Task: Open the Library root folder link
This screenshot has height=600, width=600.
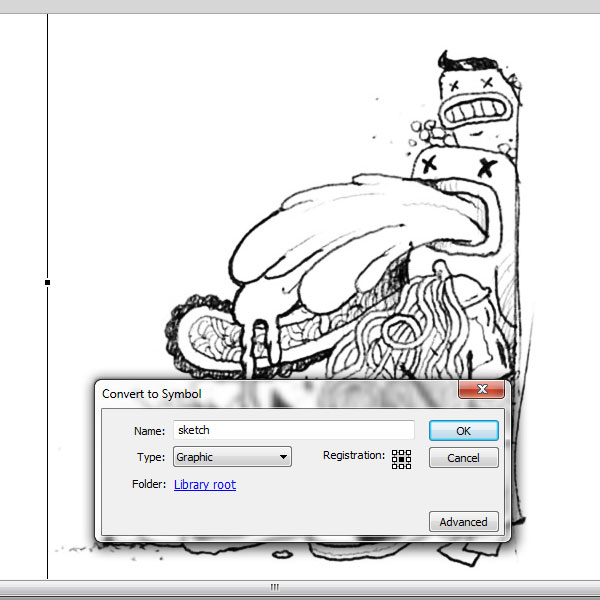Action: coord(205,484)
